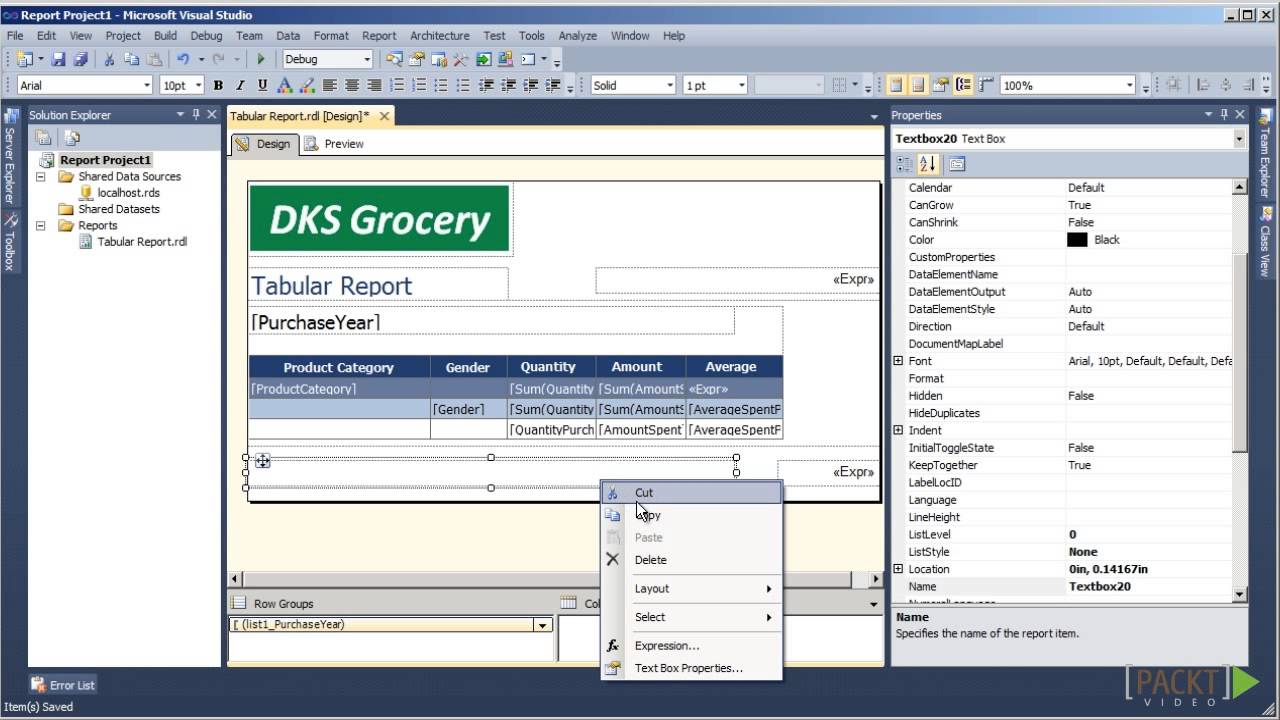
Task: Toggle the report footer button in the Report toolbar
Action: [x=918, y=86]
